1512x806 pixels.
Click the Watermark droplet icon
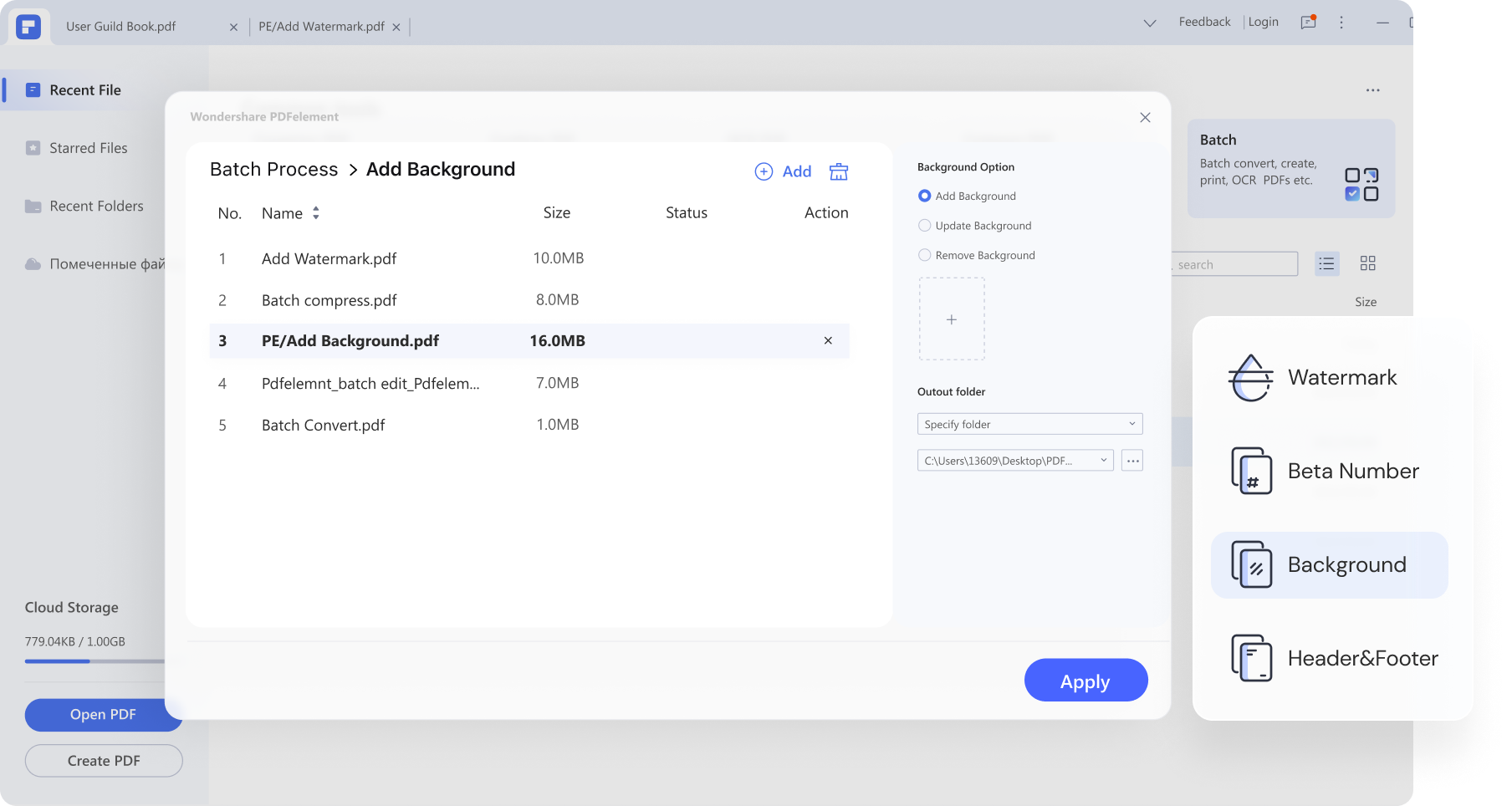pyautogui.click(x=1250, y=378)
